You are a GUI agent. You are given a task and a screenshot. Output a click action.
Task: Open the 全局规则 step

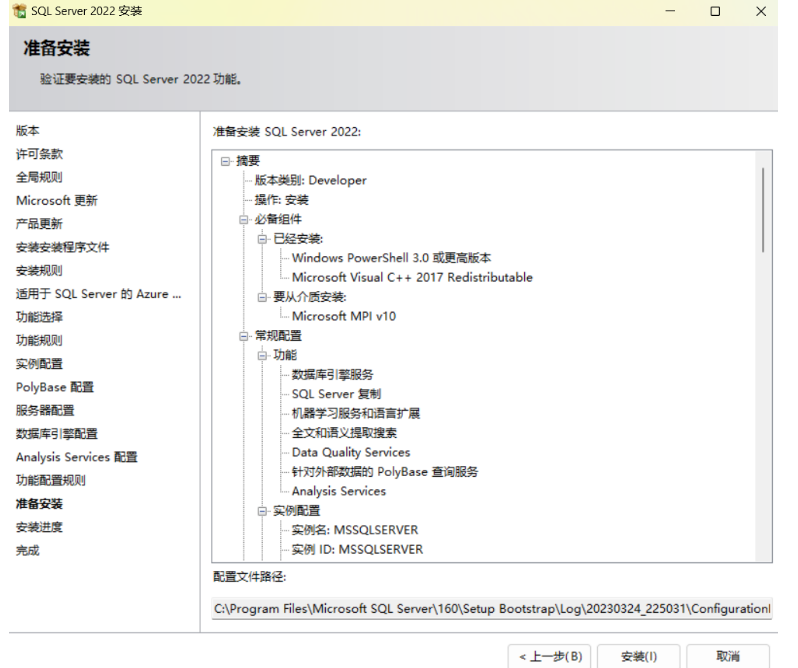(39, 177)
